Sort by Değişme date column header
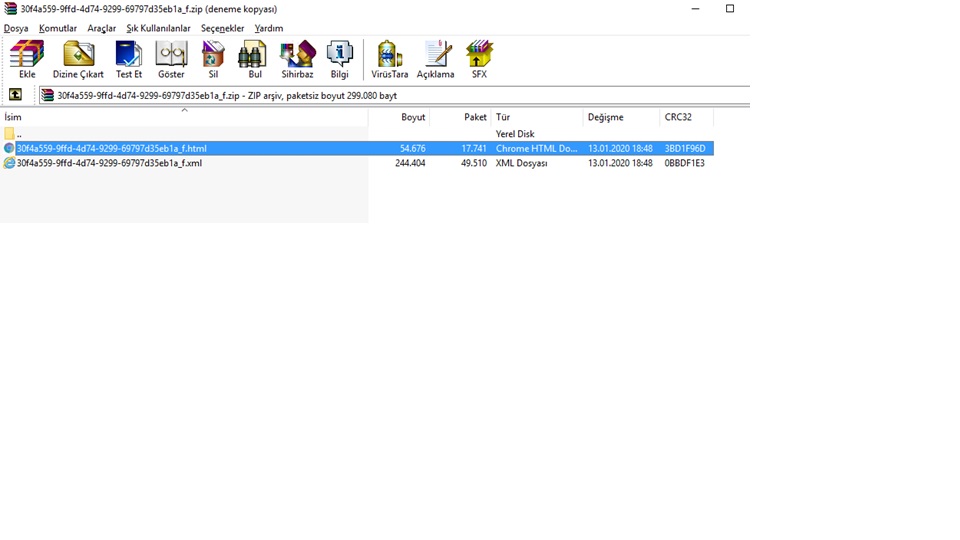The height and width of the screenshot is (540, 960). click(x=605, y=117)
